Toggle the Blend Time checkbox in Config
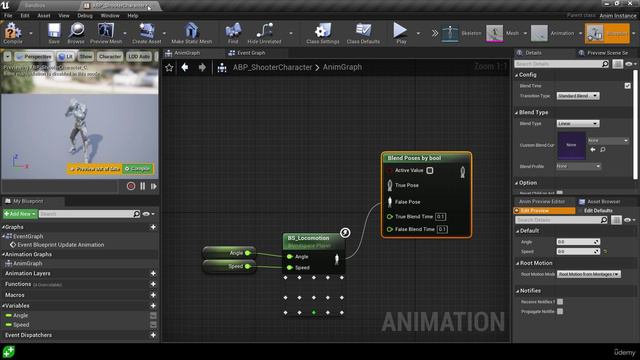Image resolution: width=640 pixels, height=360 pixels. pyautogui.click(x=627, y=86)
